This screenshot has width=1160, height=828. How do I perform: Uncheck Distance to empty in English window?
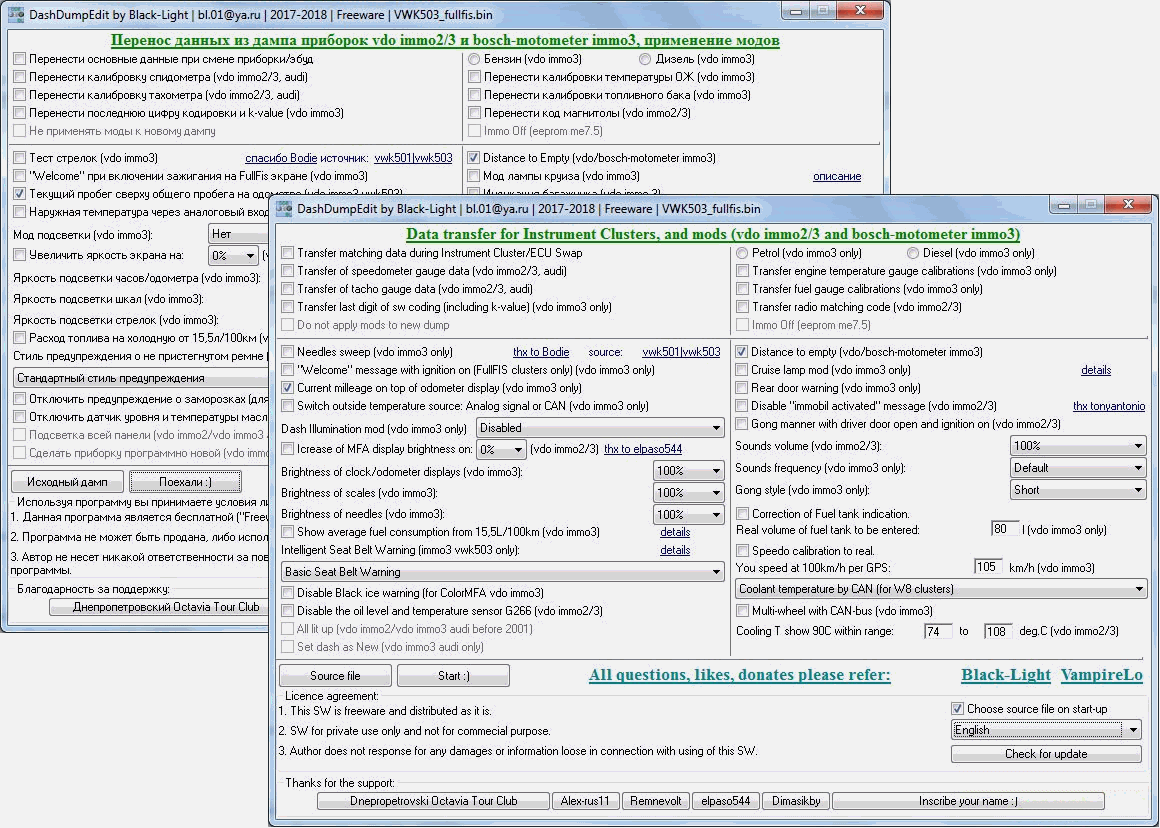click(742, 352)
